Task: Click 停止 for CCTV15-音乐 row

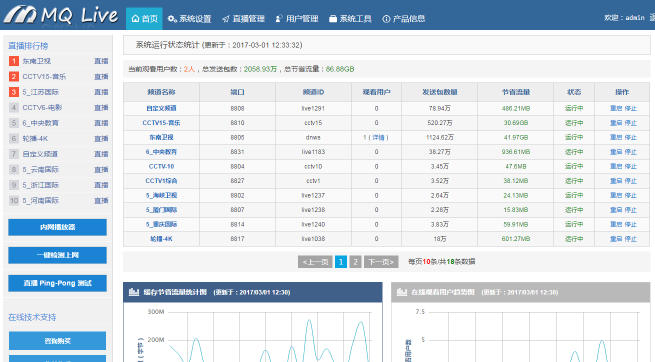Action: (x=631, y=123)
